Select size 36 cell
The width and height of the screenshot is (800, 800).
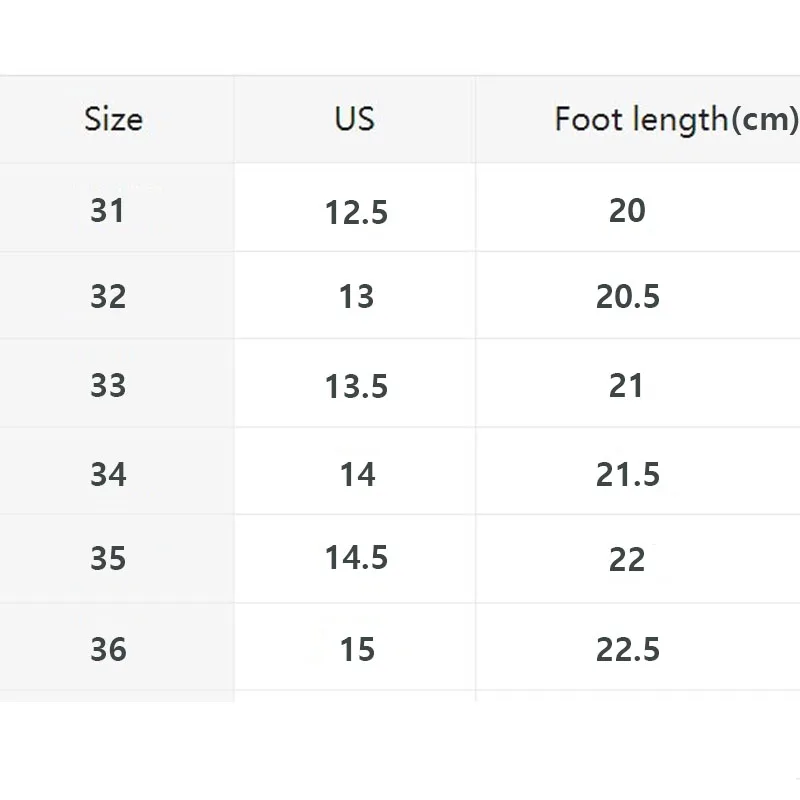pos(108,649)
